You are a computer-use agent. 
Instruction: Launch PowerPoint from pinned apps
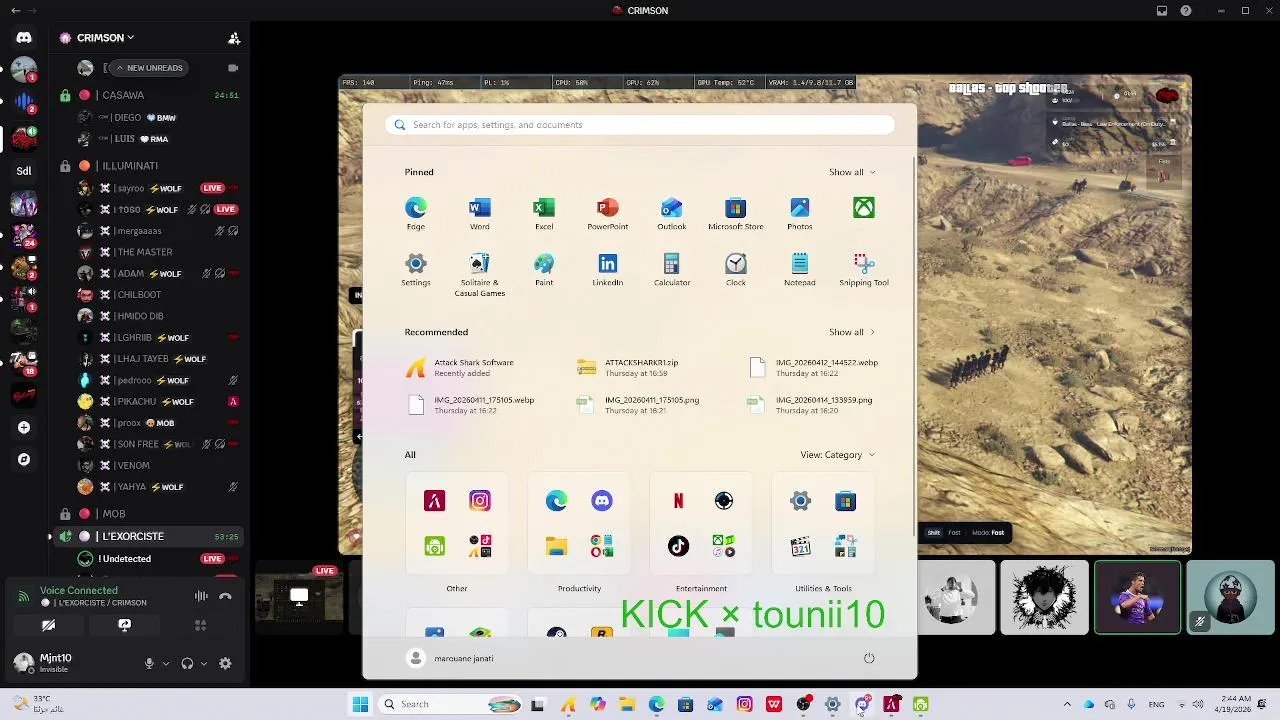pyautogui.click(x=608, y=213)
